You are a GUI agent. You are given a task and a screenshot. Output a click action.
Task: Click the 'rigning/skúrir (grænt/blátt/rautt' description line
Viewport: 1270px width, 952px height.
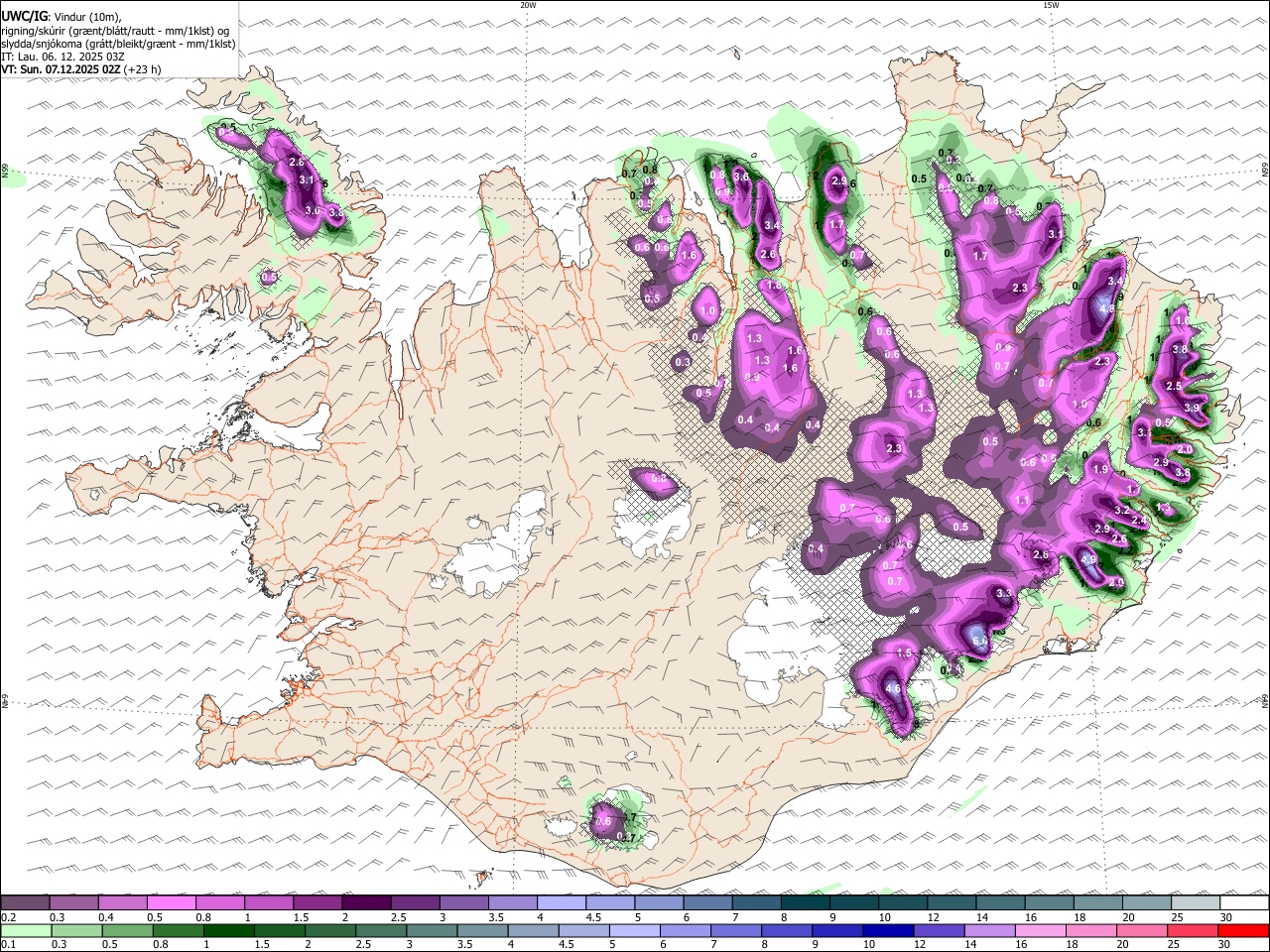[x=116, y=31]
